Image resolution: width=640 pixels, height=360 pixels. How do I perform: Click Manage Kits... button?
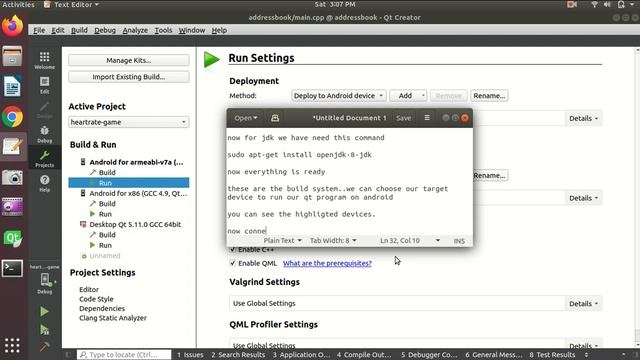(129, 60)
